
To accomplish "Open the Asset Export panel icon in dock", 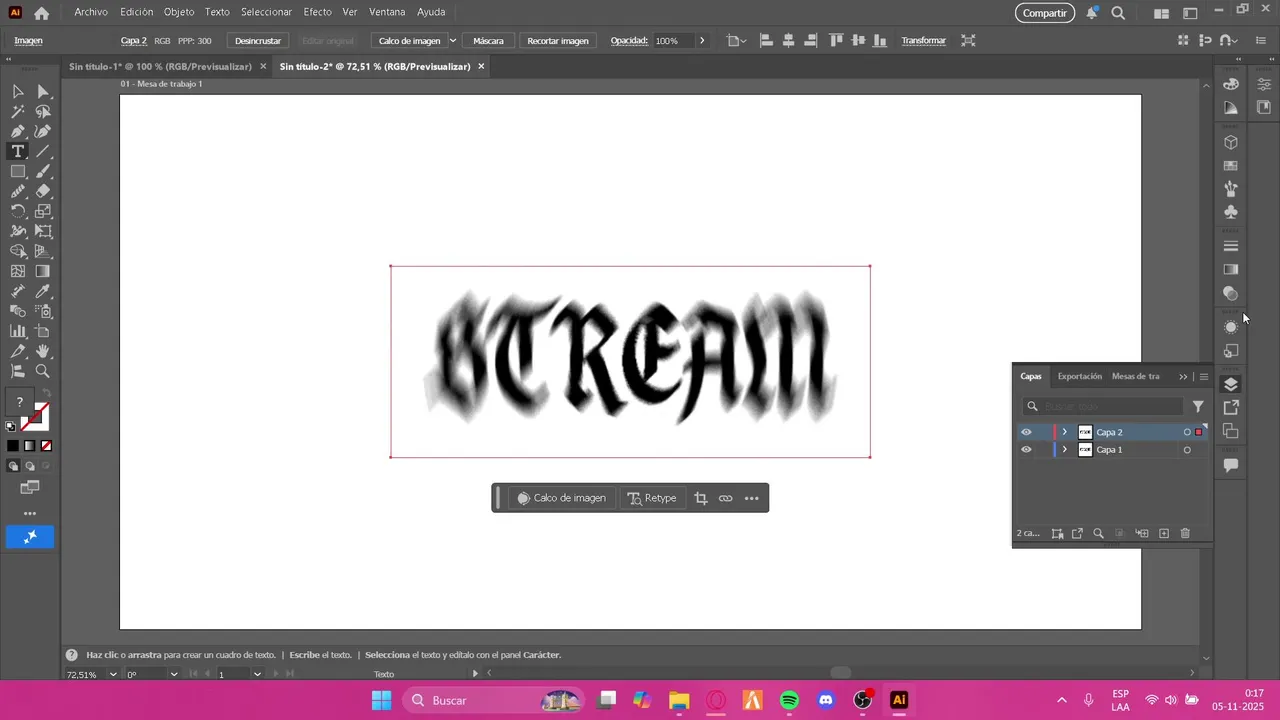I will coord(1231,407).
